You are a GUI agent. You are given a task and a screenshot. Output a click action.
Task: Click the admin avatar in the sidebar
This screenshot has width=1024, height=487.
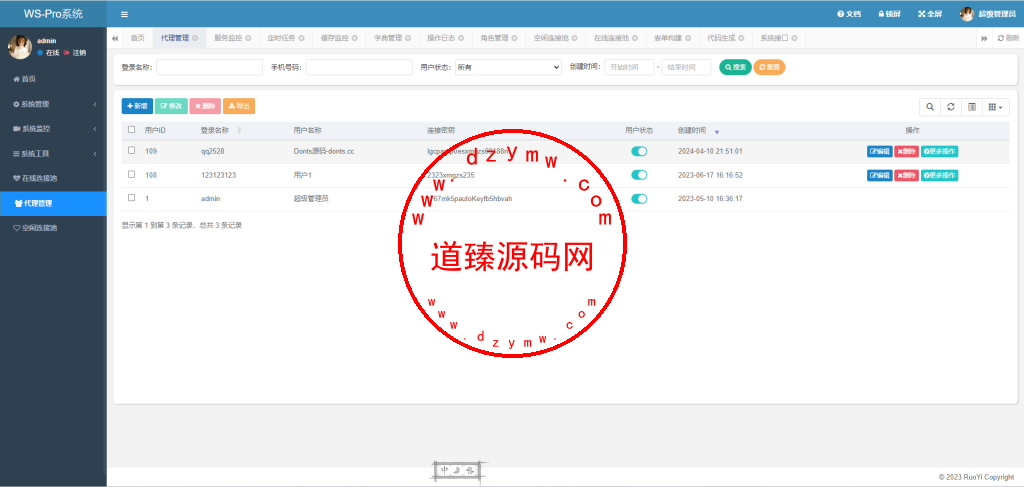click(20, 46)
